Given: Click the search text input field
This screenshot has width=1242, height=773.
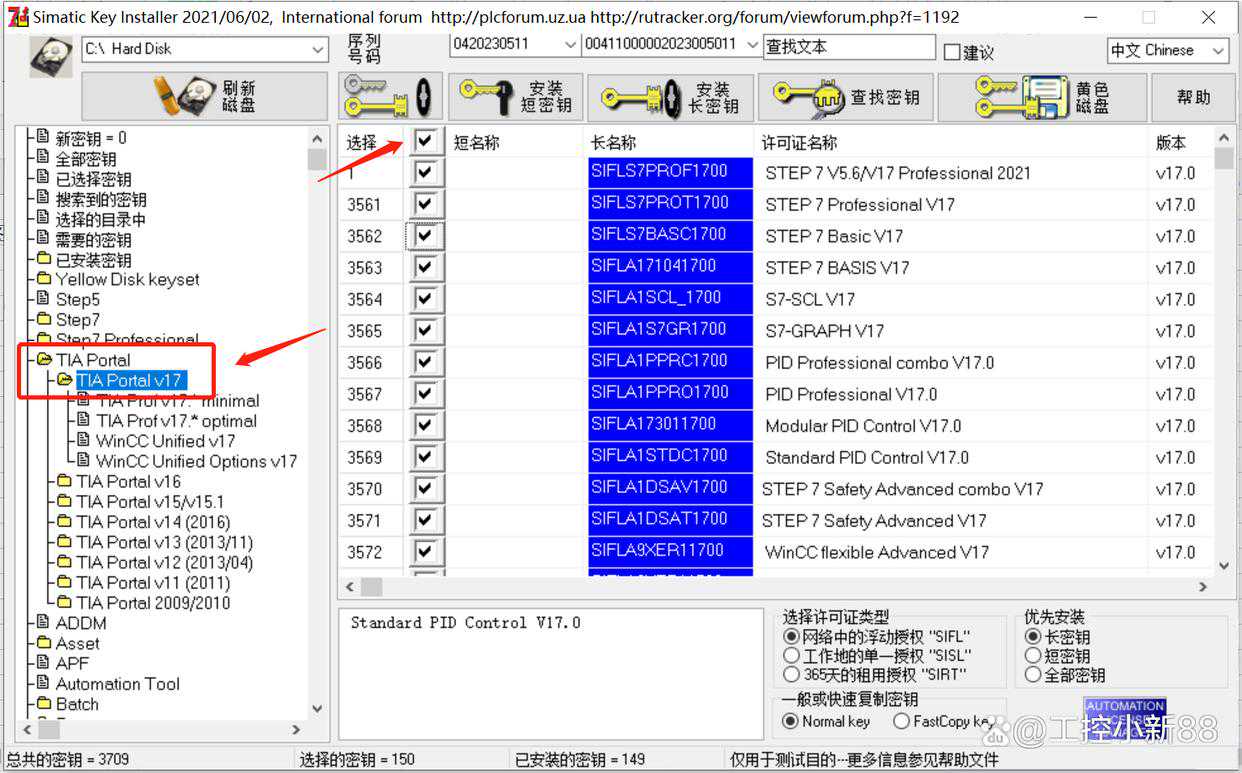Looking at the screenshot, I should tap(848, 47).
